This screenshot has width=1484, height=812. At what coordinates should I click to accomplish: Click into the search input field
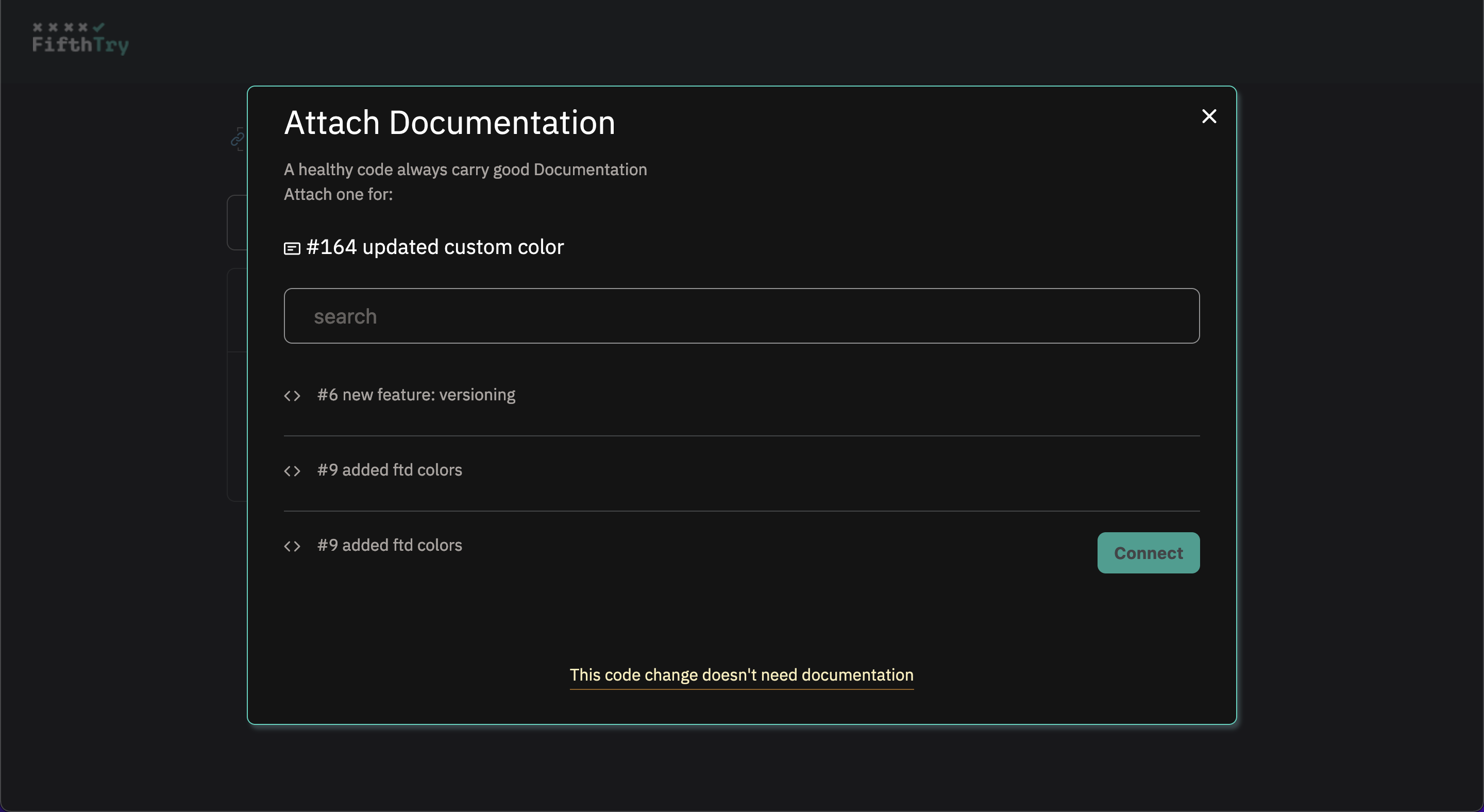pos(741,316)
